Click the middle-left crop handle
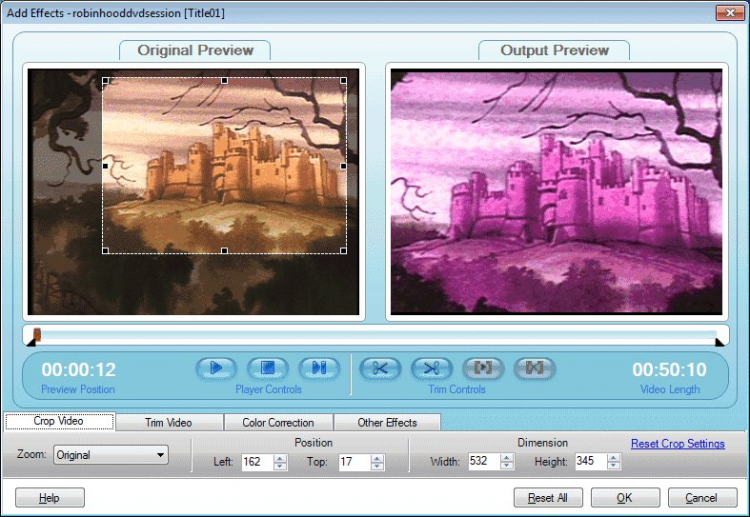The image size is (750, 517). click(106, 166)
